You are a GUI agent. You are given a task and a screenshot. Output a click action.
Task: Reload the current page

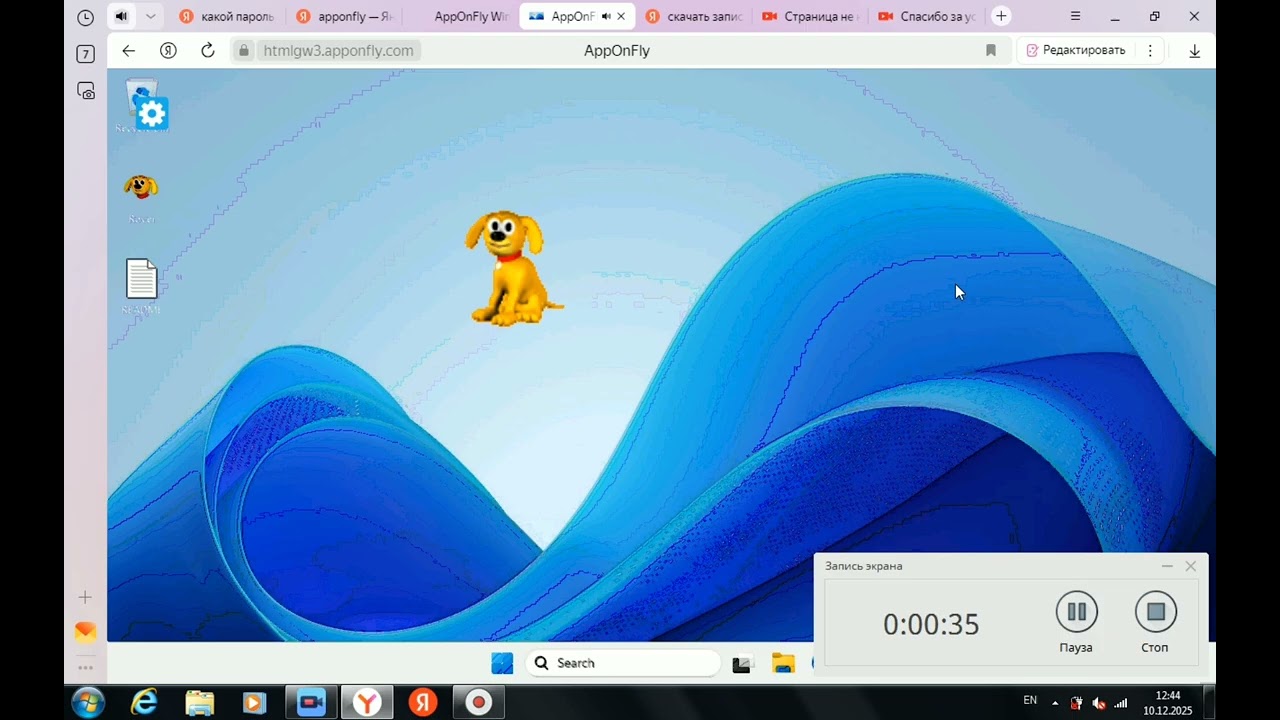tap(208, 50)
